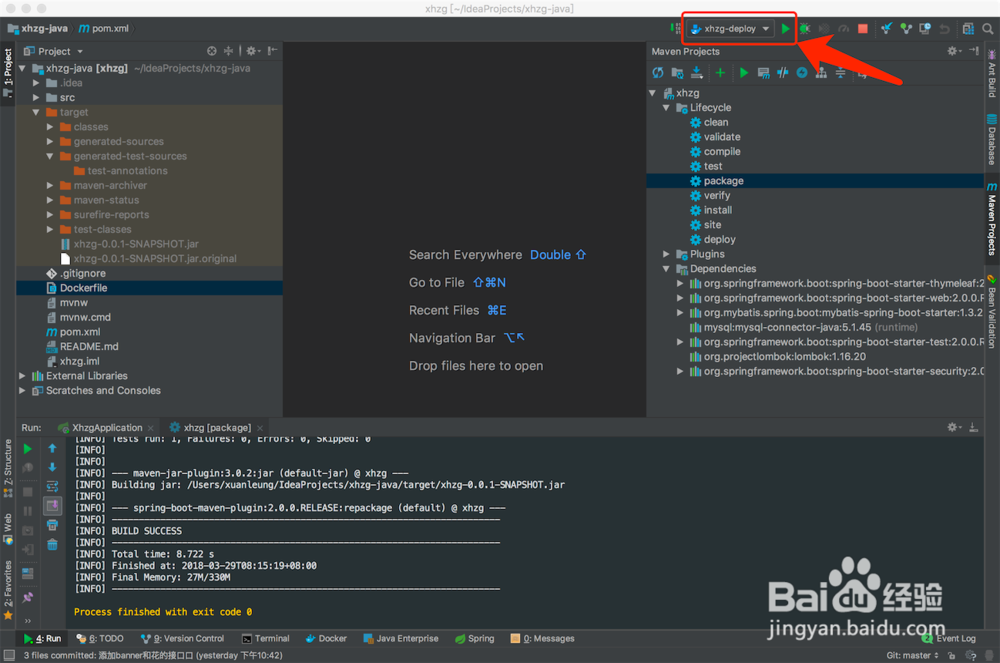Image resolution: width=1000 pixels, height=663 pixels.
Task: Click the VCS update project icon
Action: pos(886,29)
